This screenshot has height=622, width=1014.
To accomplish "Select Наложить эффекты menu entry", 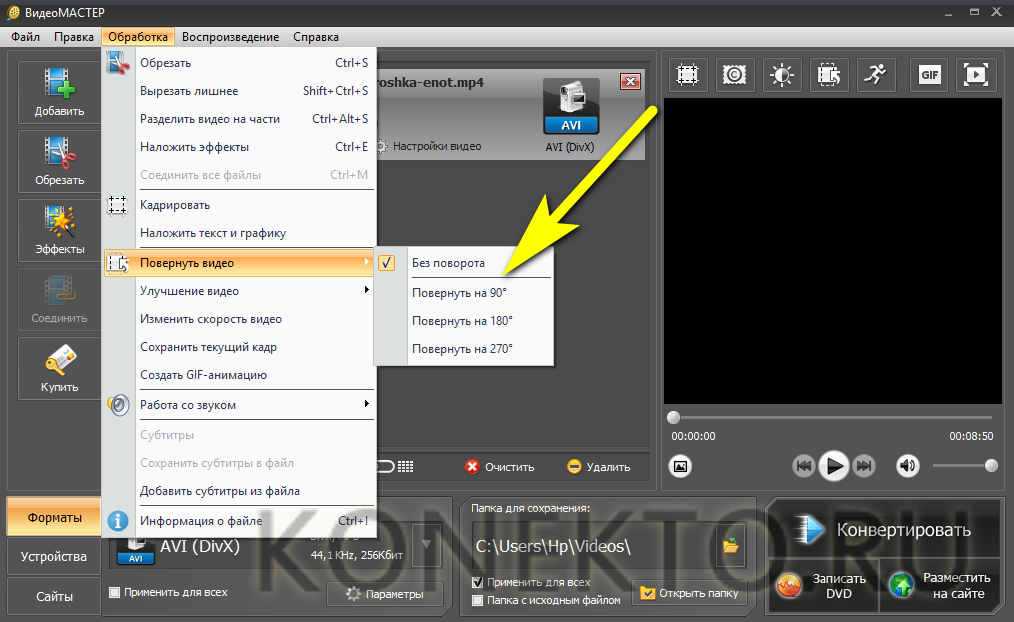I will pos(239,147).
